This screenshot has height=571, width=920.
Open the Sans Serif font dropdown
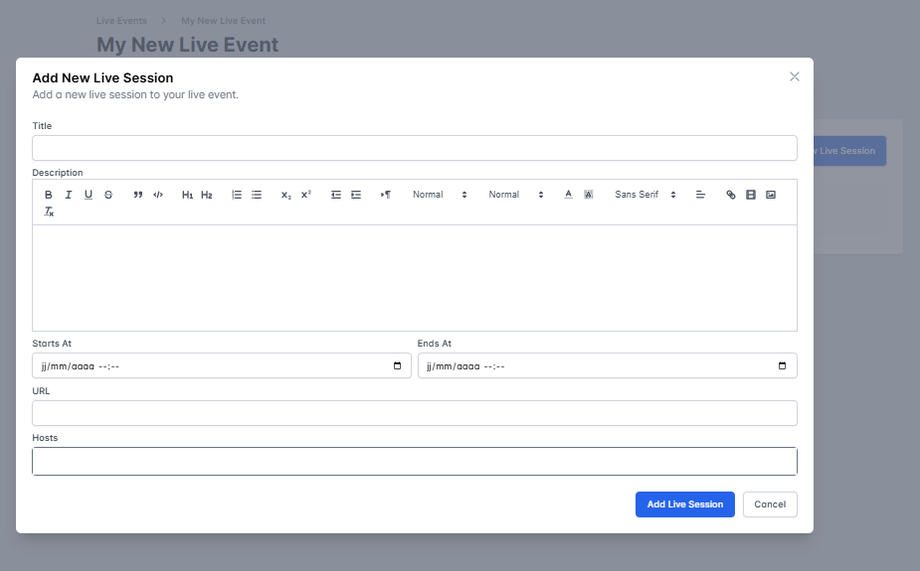coord(645,195)
